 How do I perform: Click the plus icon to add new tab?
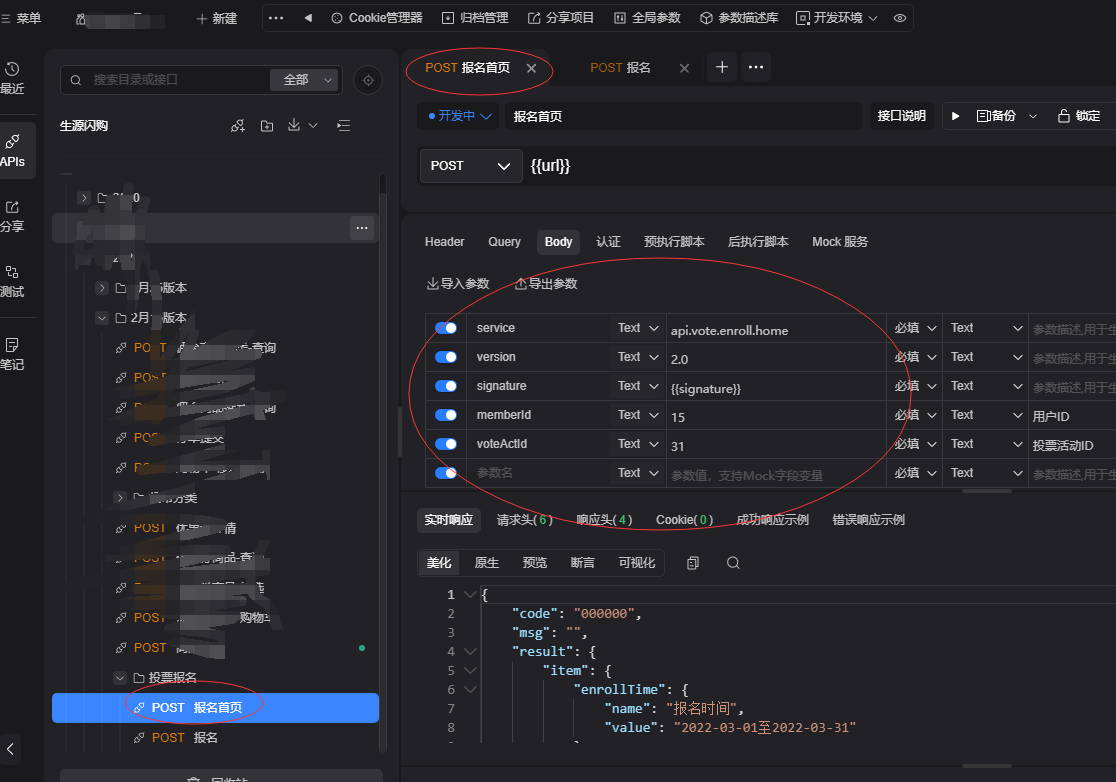[722, 67]
